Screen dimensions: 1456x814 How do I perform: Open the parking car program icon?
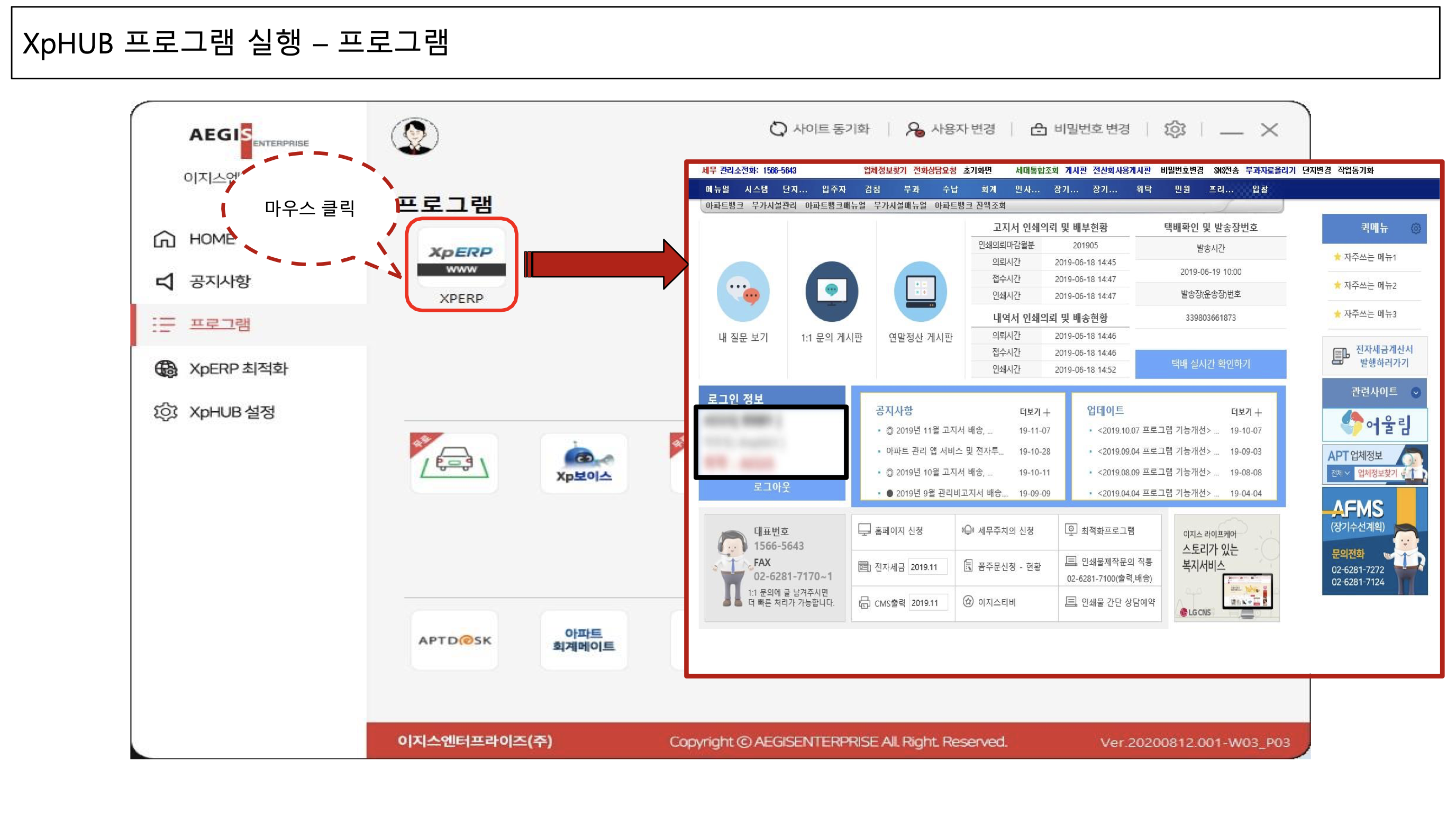point(454,463)
